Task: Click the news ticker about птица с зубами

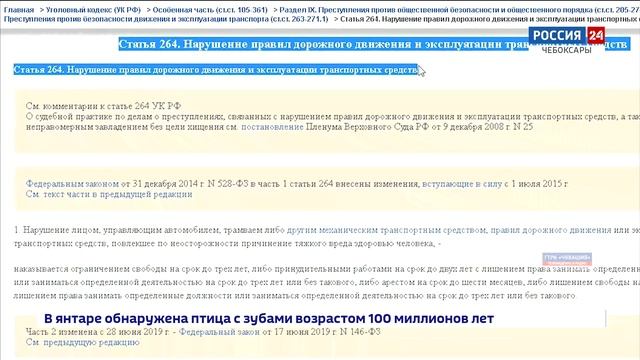Action: coord(269,318)
